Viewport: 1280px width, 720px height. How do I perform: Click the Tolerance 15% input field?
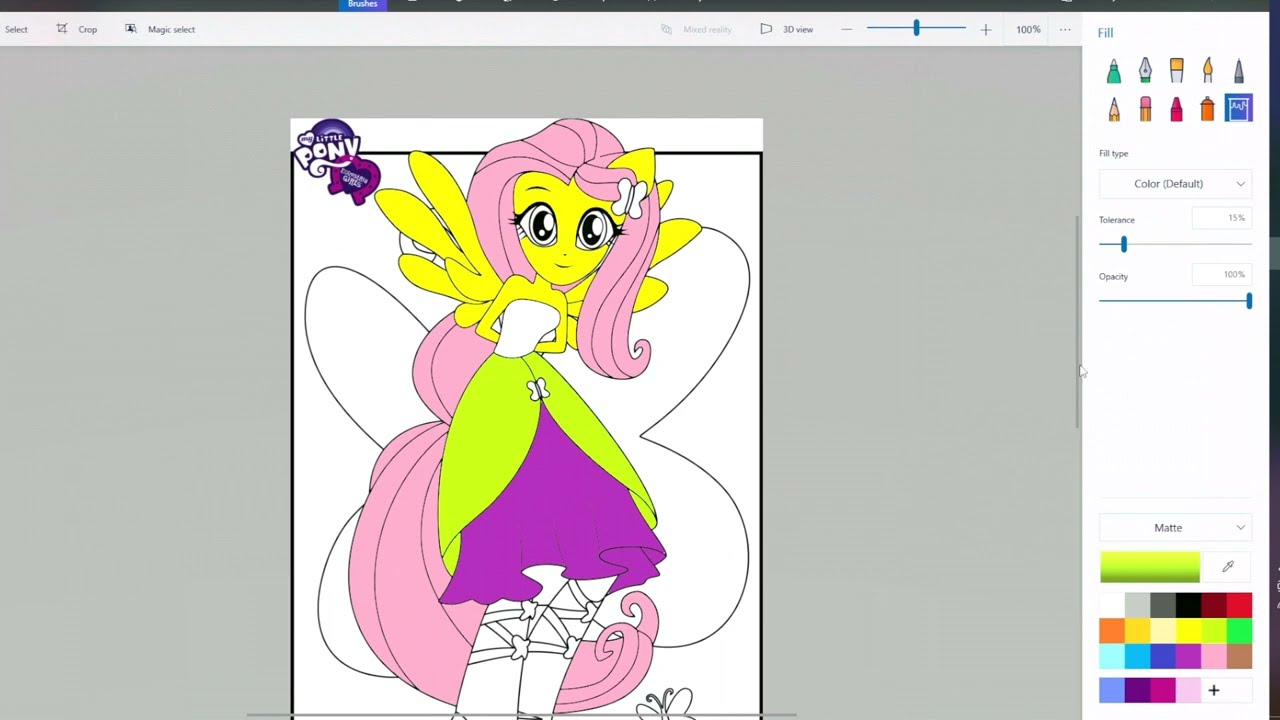1221,218
